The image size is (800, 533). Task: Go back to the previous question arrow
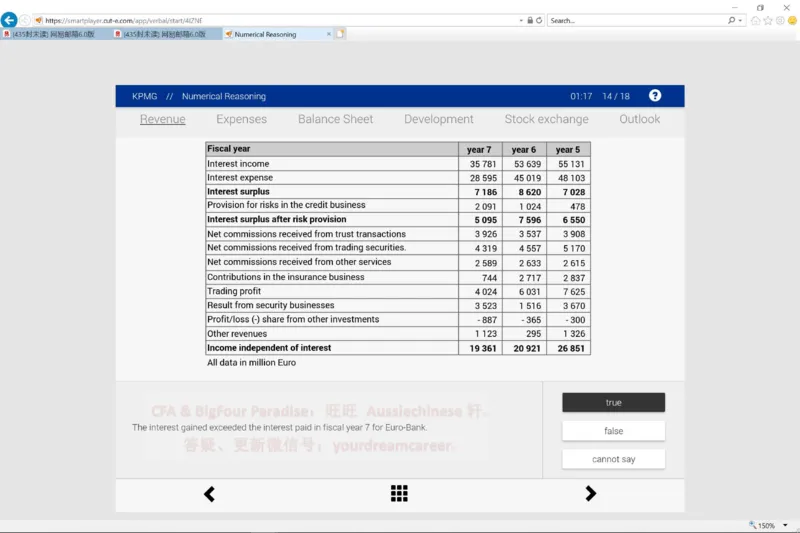coord(210,493)
